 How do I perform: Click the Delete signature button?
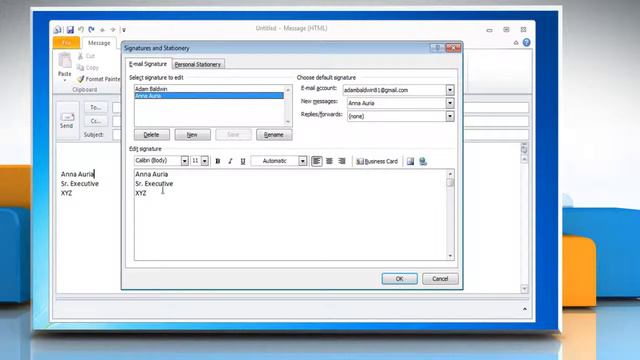151,135
